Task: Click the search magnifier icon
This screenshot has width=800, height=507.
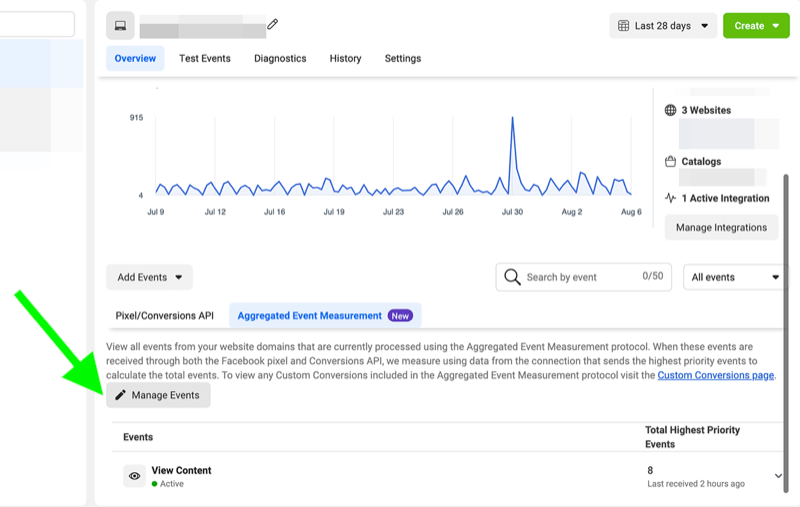Action: coord(512,277)
